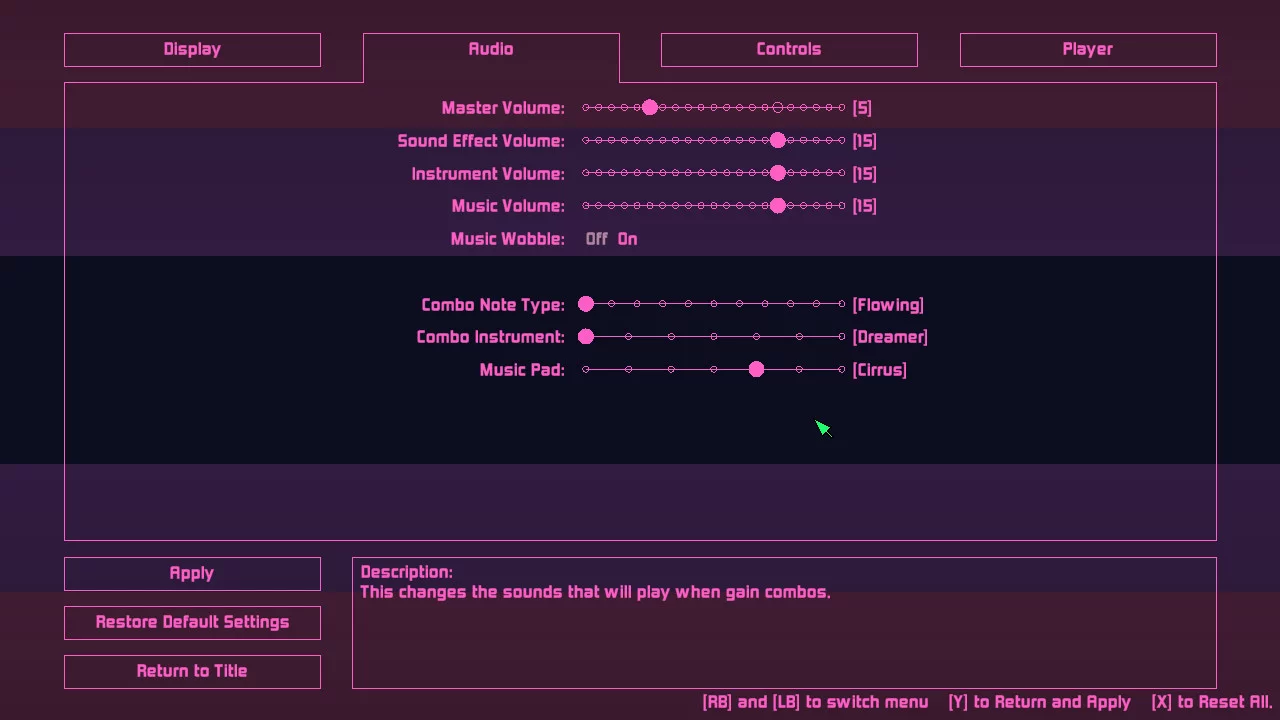Click the Master Volume label
Viewport: 1280px width, 720px height.
[503, 108]
